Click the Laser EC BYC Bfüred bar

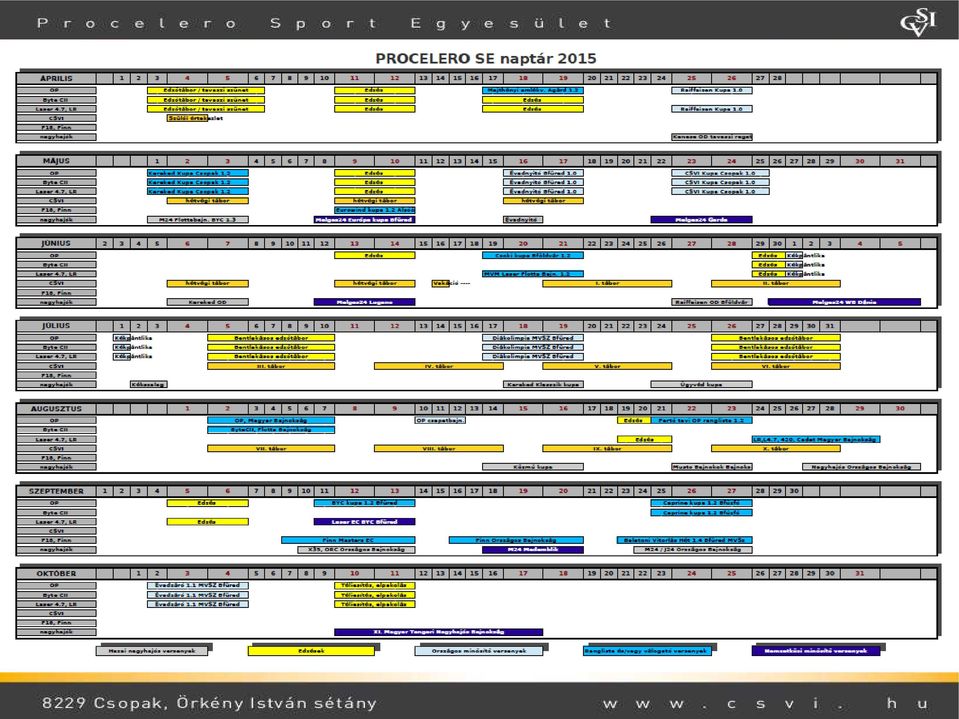tap(365, 522)
